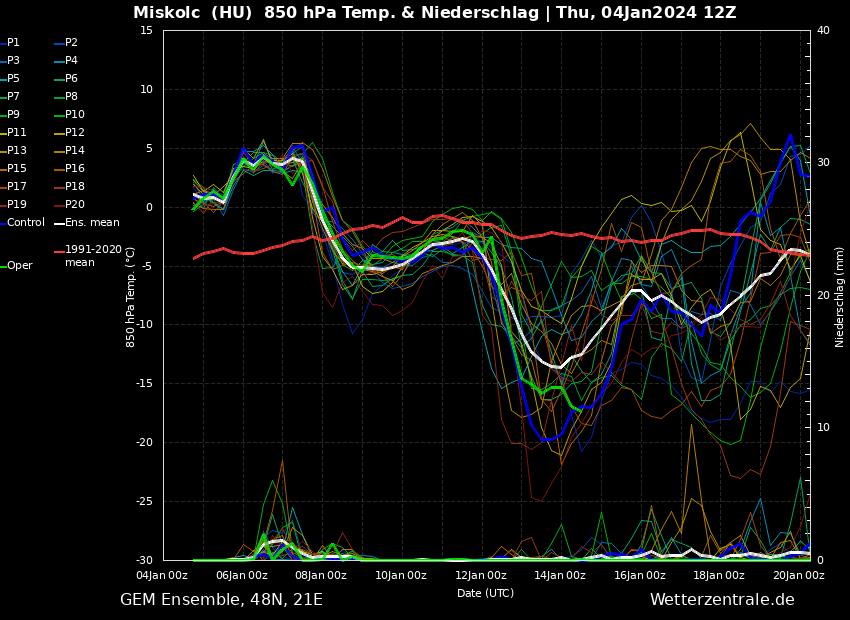Select the P16 legend entry

74,169
